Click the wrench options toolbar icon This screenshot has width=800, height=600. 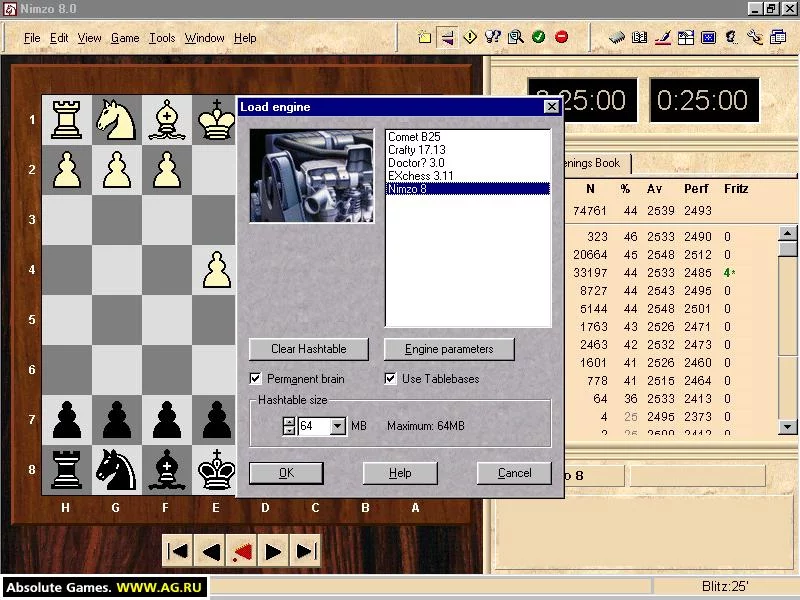pos(755,37)
